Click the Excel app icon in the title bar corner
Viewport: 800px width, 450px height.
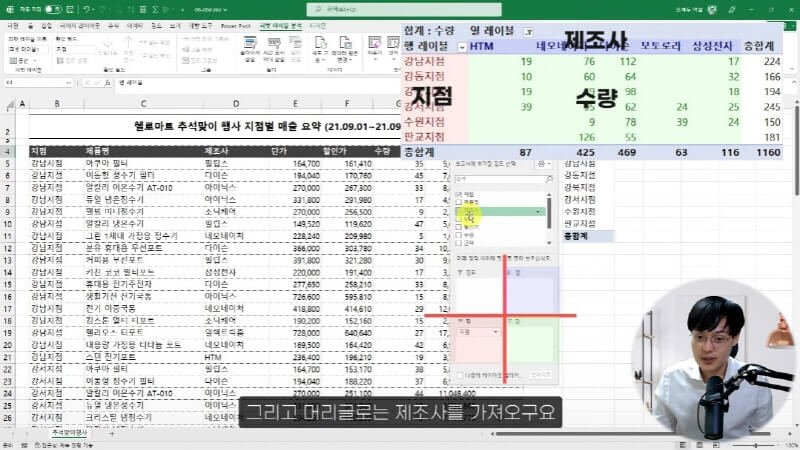coord(10,10)
